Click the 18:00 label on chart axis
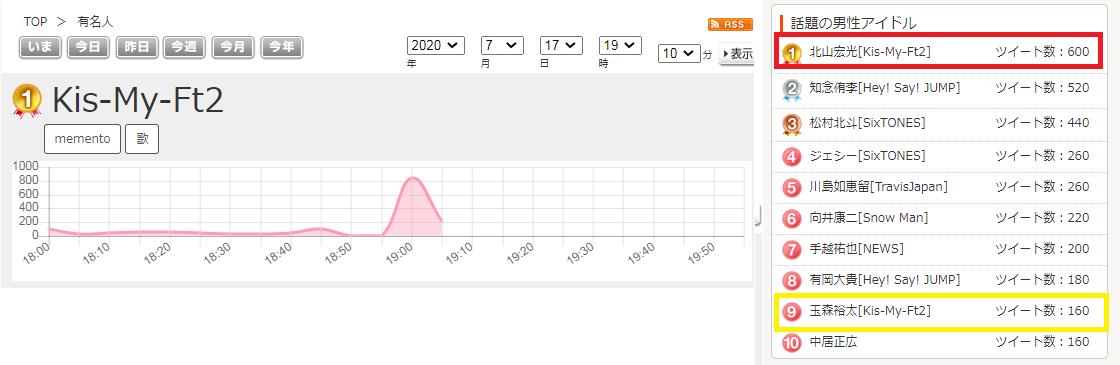The image size is (1120, 365). pyautogui.click(x=37, y=253)
